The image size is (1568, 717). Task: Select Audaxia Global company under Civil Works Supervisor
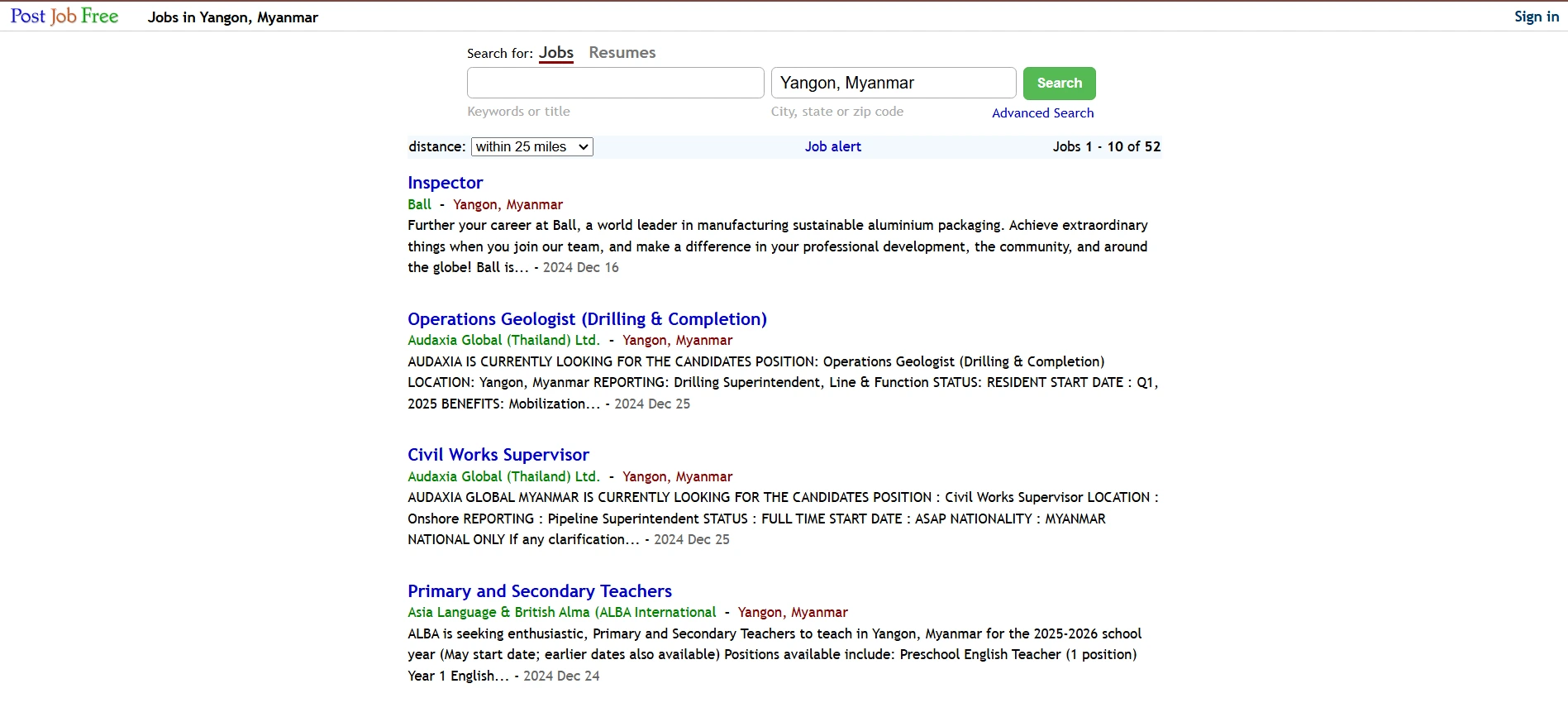(504, 476)
